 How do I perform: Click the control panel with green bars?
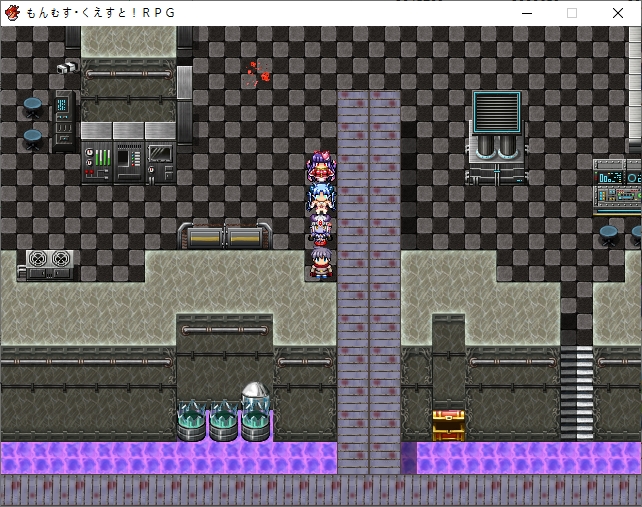click(97, 162)
